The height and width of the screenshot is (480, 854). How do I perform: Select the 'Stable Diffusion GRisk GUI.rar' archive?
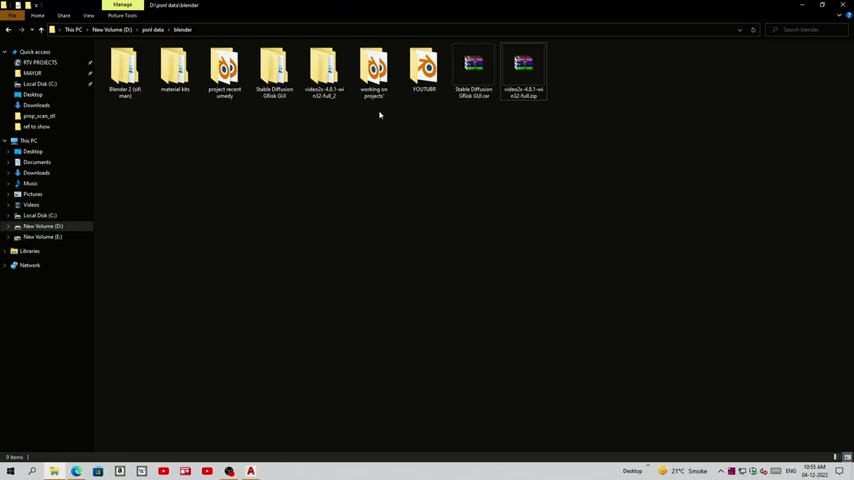pyautogui.click(x=473, y=70)
